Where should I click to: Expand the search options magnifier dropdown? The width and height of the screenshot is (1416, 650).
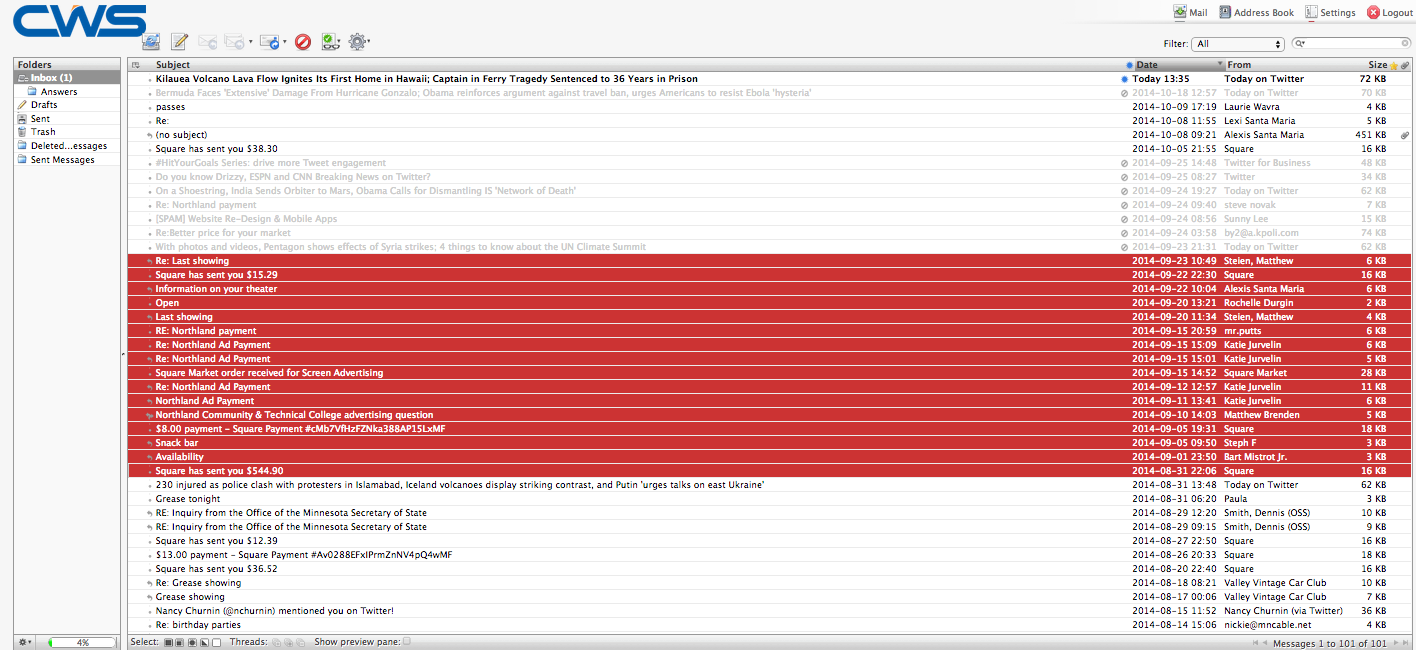click(1300, 44)
